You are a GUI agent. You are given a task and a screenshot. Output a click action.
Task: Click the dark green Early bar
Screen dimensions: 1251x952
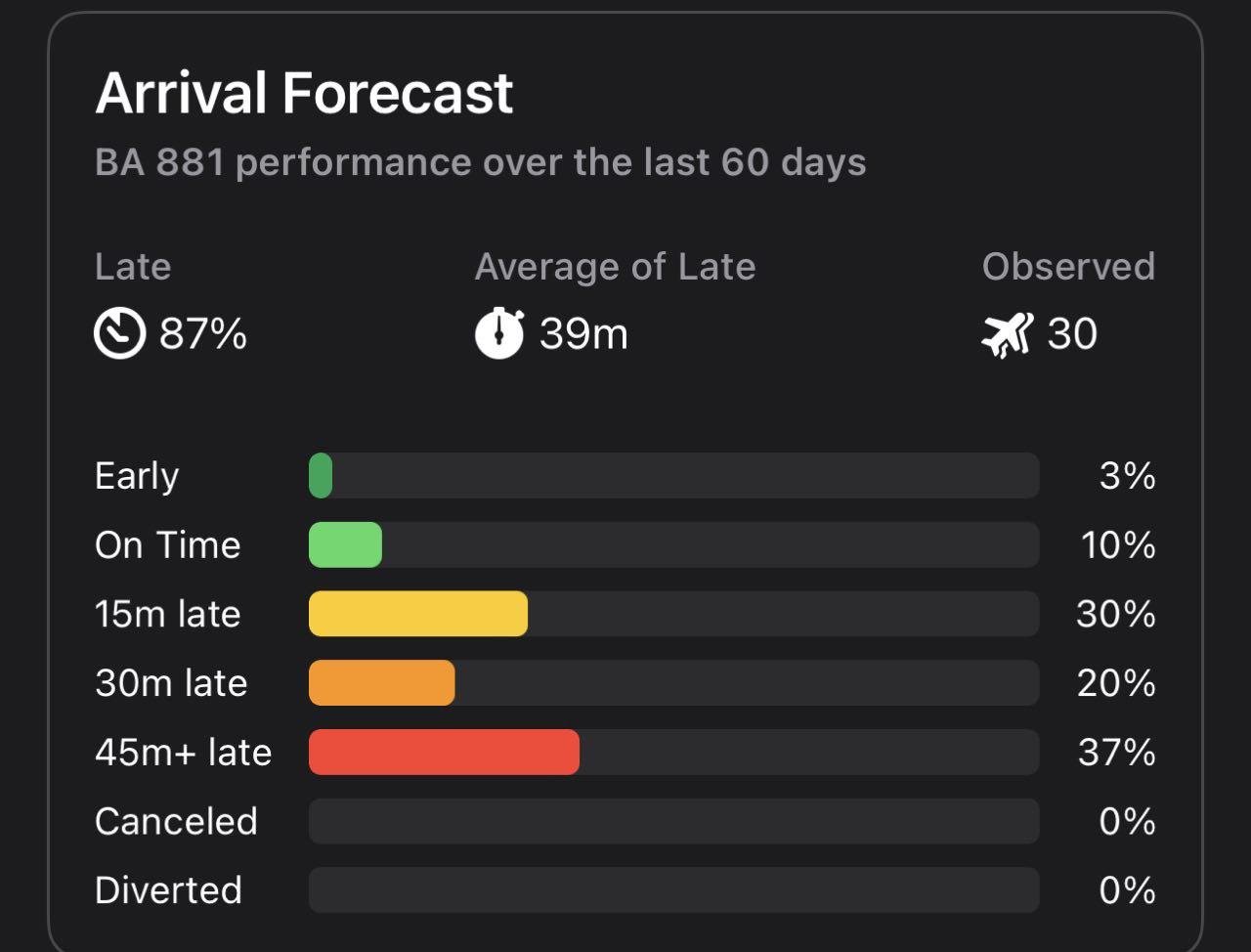pyautogui.click(x=321, y=476)
